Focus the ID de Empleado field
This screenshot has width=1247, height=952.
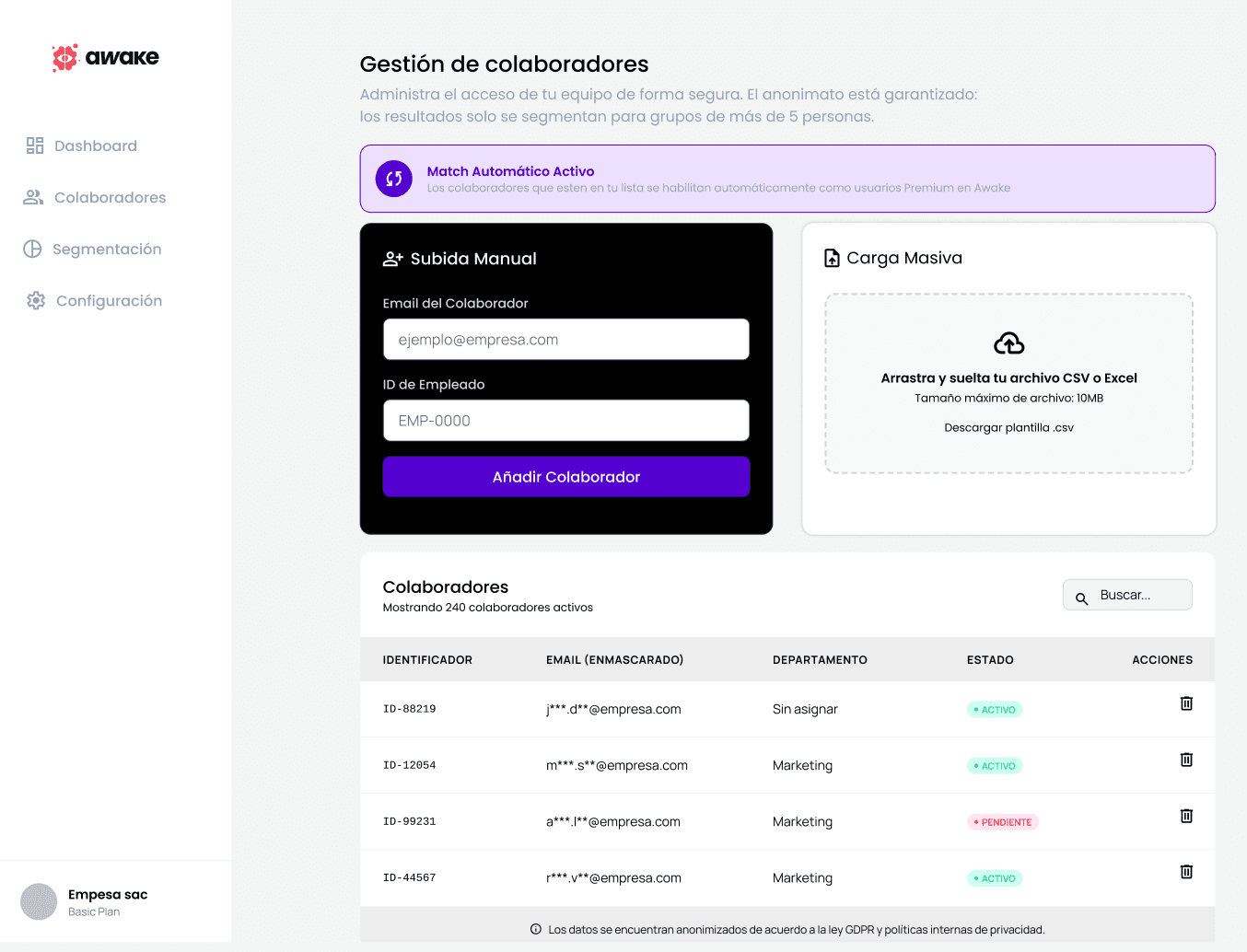[x=566, y=420]
